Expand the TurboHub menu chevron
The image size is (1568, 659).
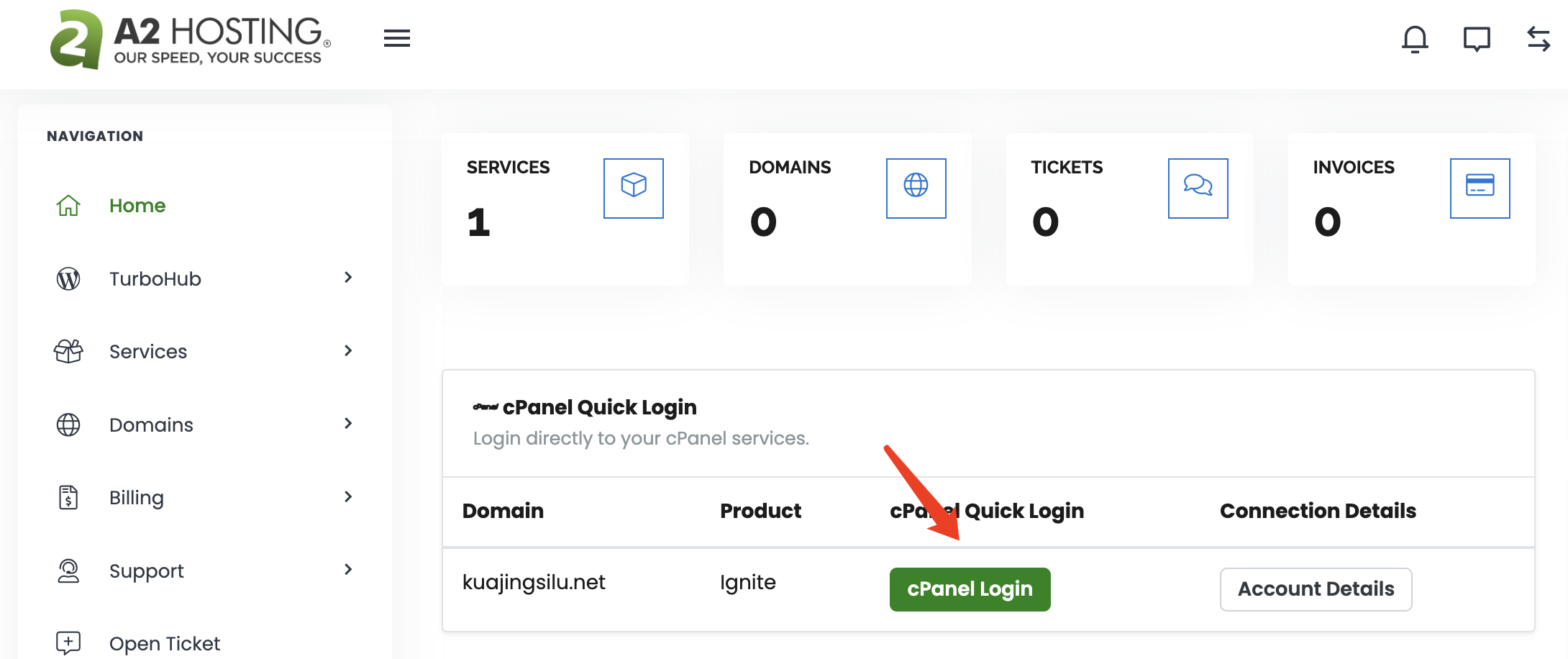pyautogui.click(x=348, y=277)
